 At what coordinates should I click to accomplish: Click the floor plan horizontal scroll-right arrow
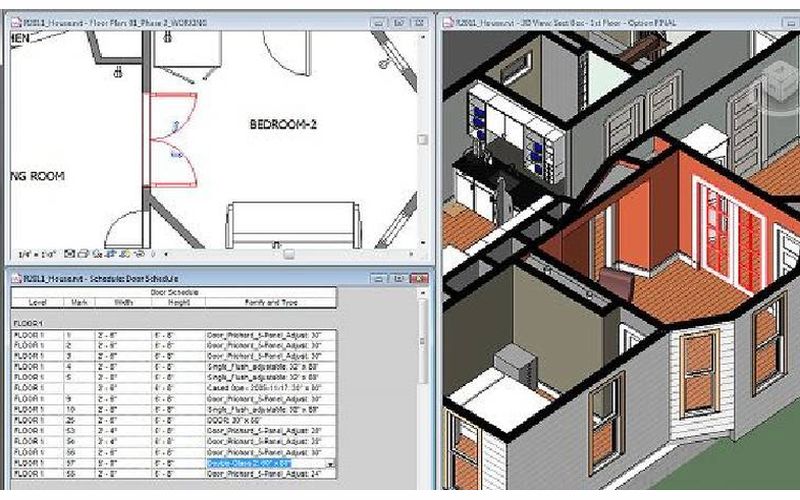[x=412, y=254]
